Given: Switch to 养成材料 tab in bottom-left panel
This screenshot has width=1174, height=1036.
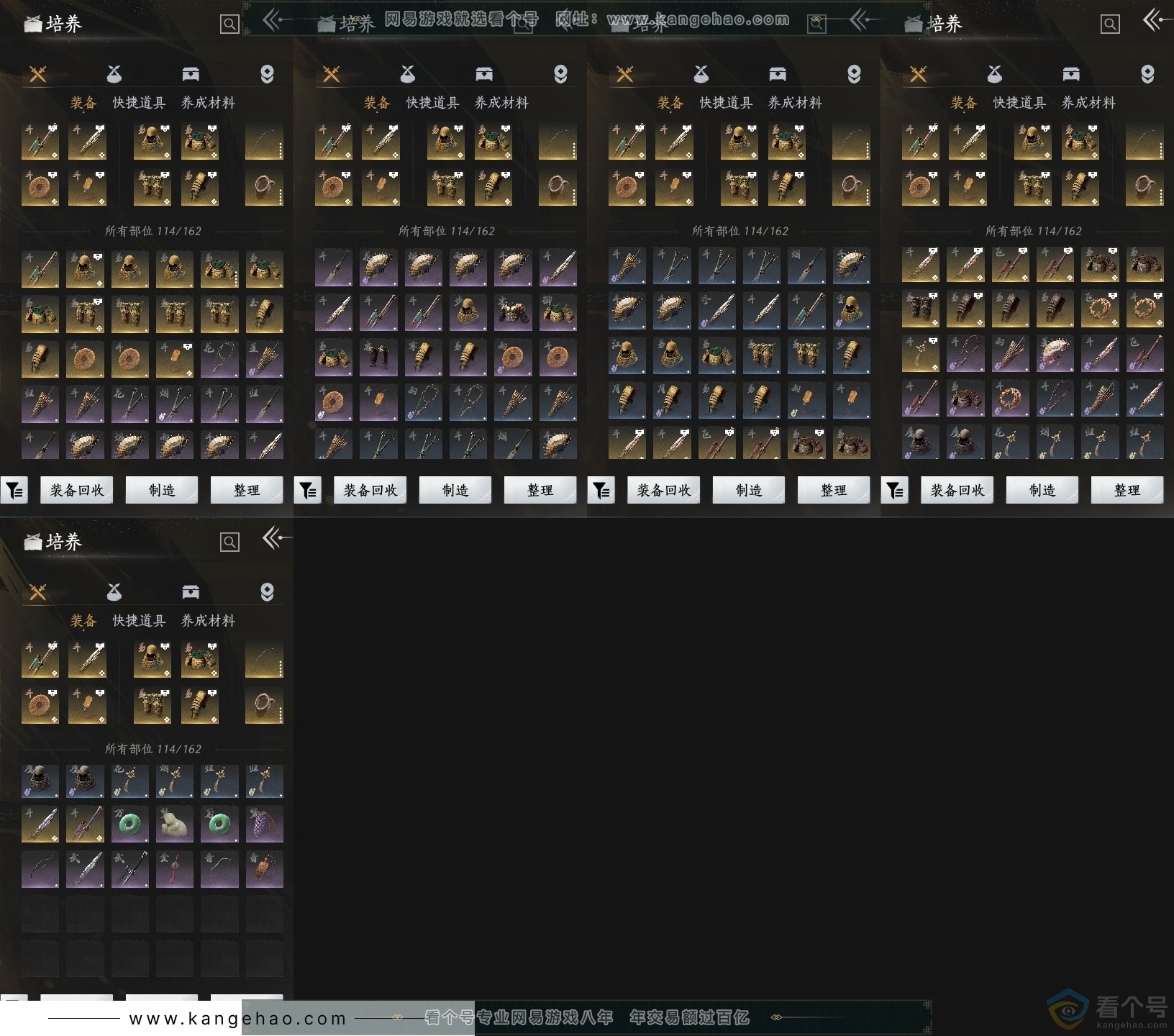Looking at the screenshot, I should coord(208,621).
